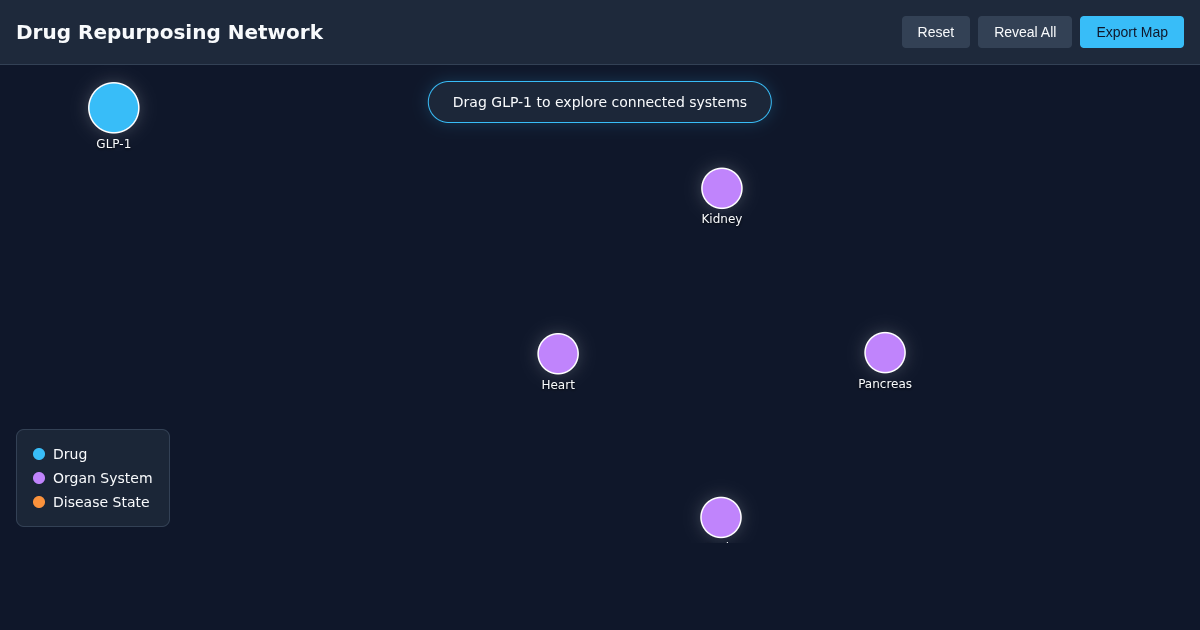Click the 'Heart' node label text
This screenshot has width=1200, height=630.
click(x=558, y=385)
